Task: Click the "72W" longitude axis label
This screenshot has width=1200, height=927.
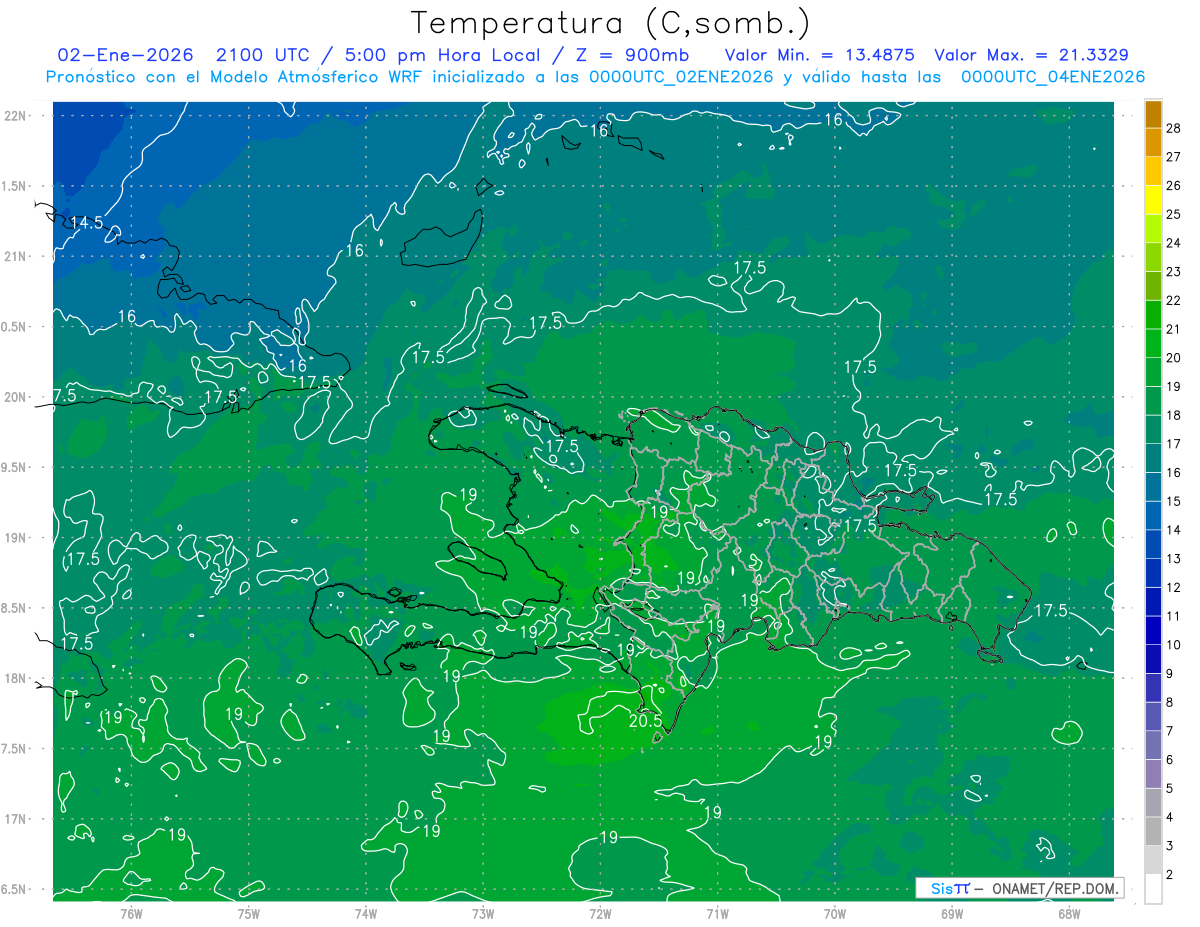Action: (600, 913)
